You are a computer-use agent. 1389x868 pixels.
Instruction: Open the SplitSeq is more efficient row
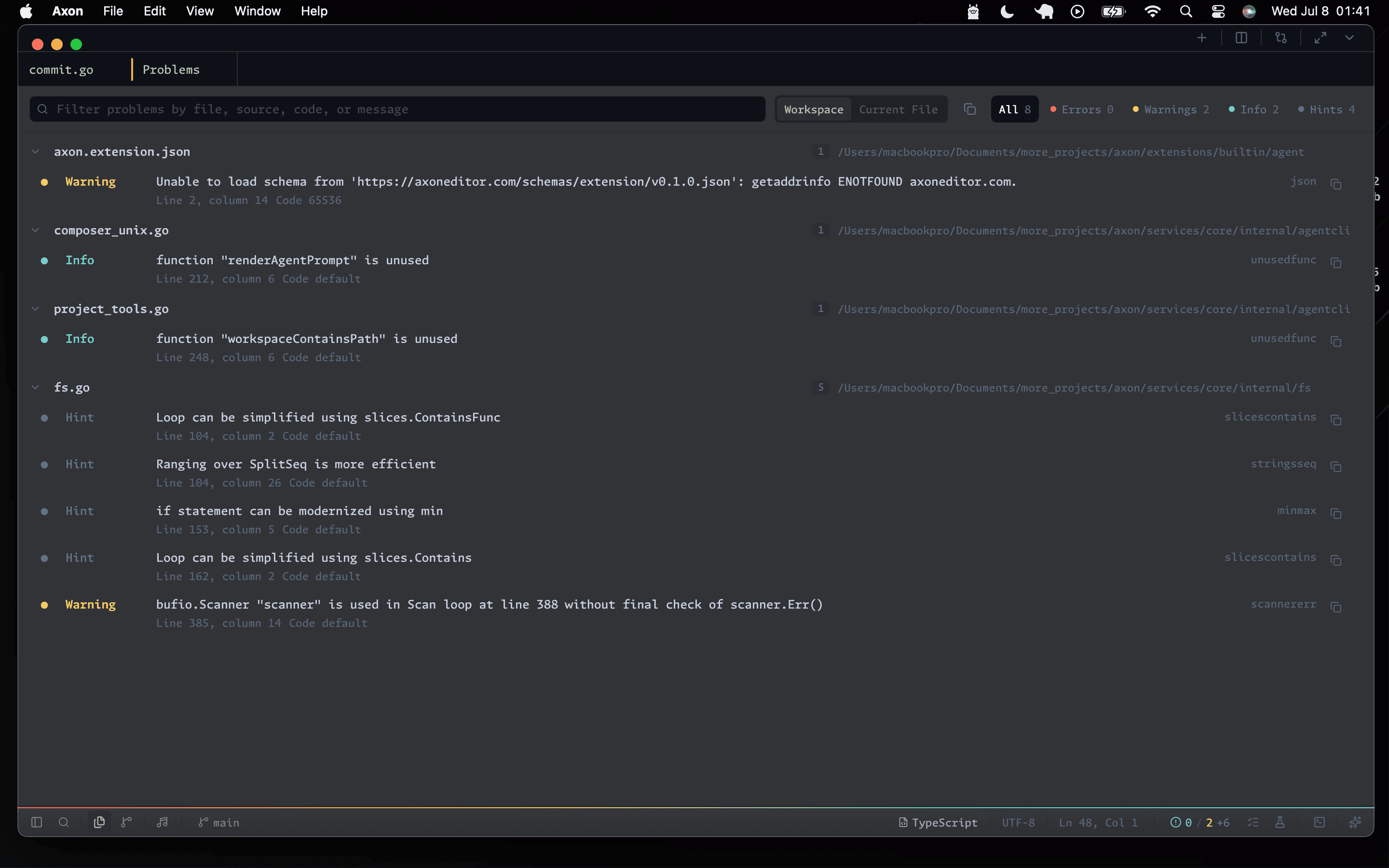695,473
